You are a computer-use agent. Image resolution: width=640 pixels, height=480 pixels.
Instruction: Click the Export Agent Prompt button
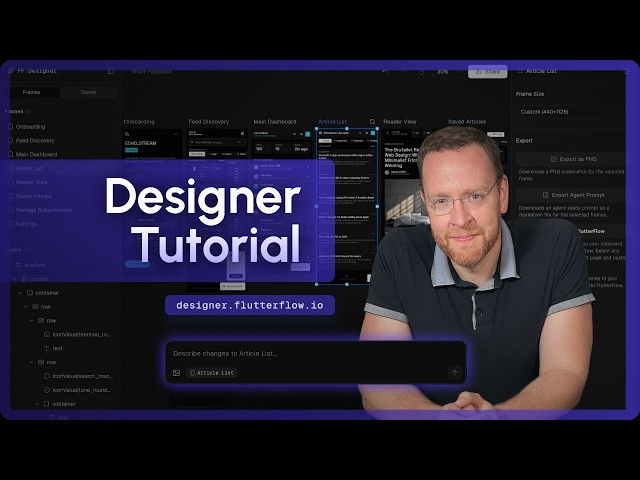click(571, 195)
